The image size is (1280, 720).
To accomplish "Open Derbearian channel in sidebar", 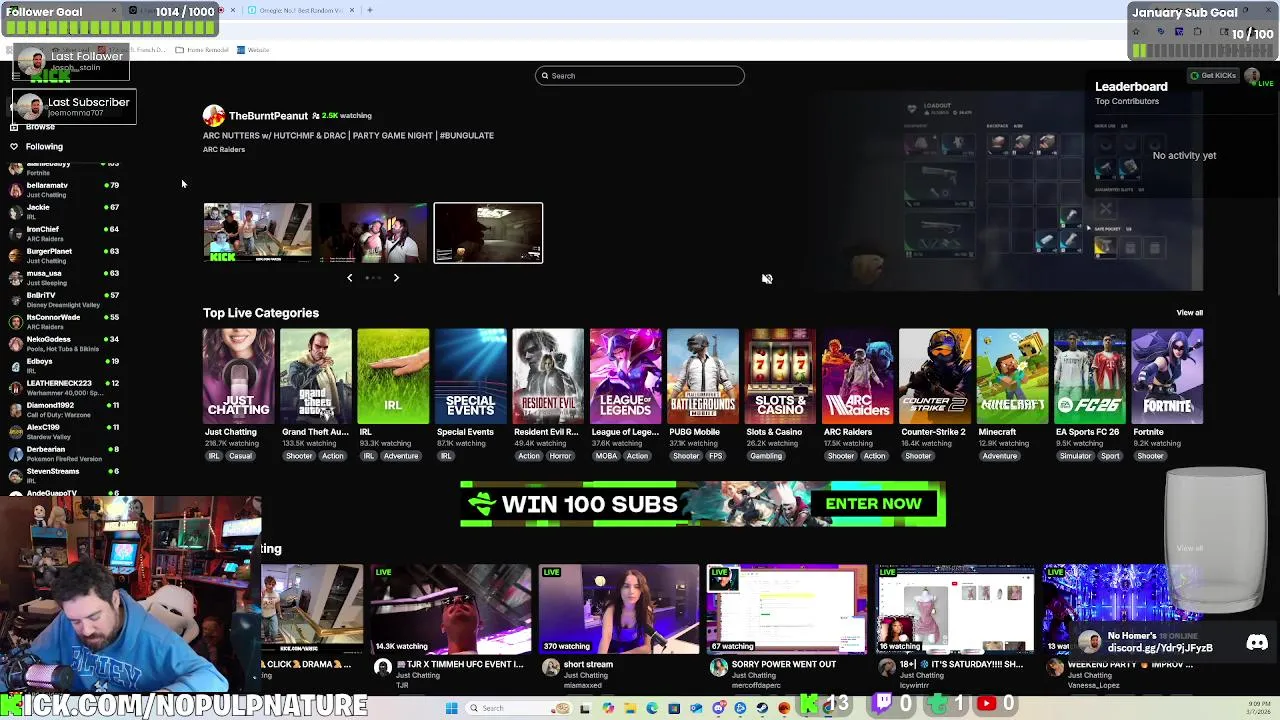I will 65,454.
